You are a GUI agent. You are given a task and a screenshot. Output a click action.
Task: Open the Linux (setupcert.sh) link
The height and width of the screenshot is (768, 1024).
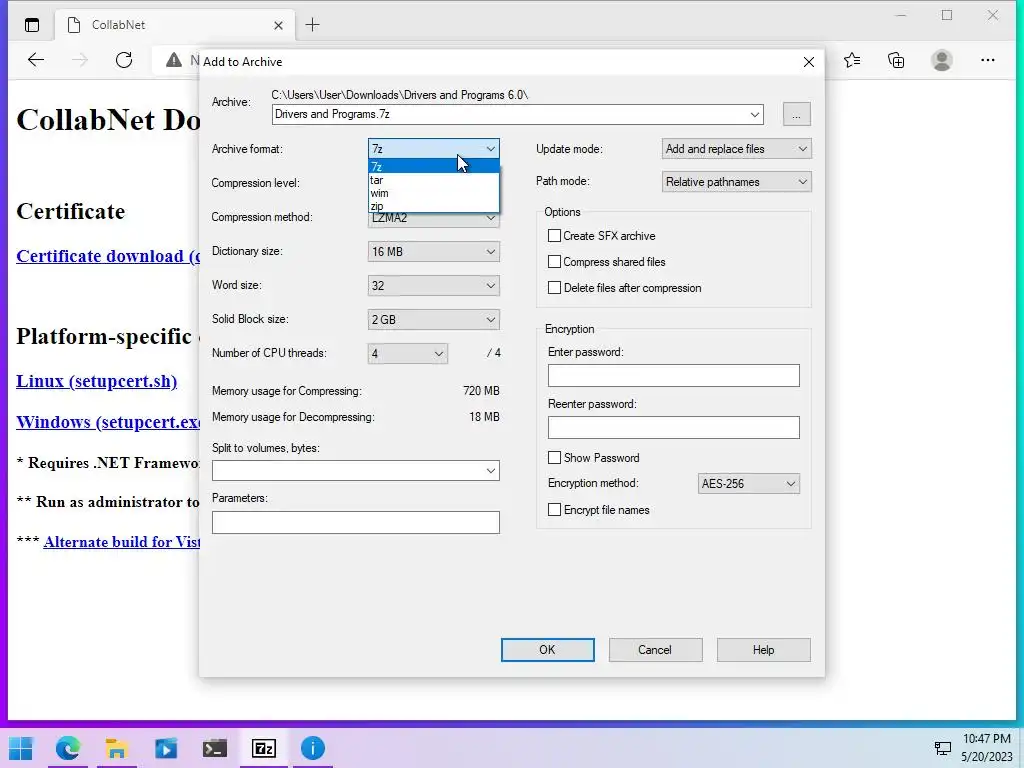[x=97, y=381]
